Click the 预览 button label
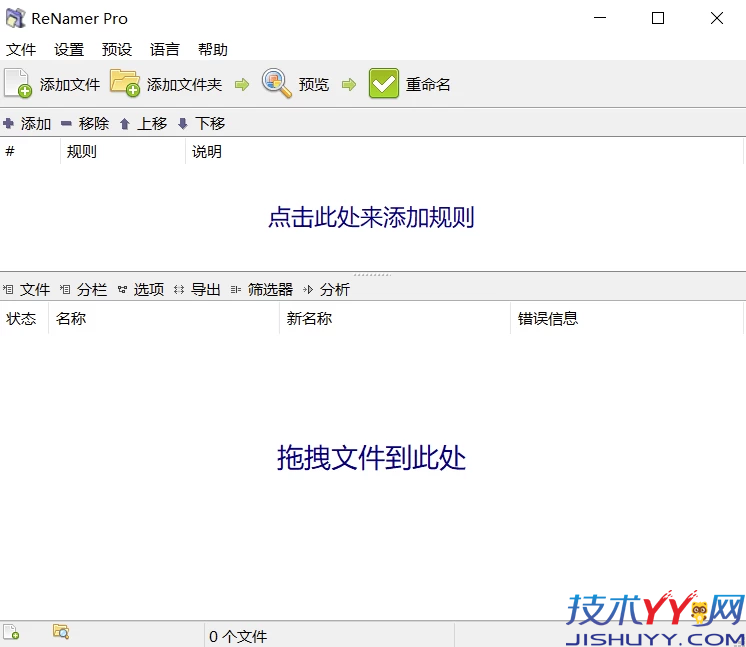This screenshot has height=647, width=746. [314, 85]
